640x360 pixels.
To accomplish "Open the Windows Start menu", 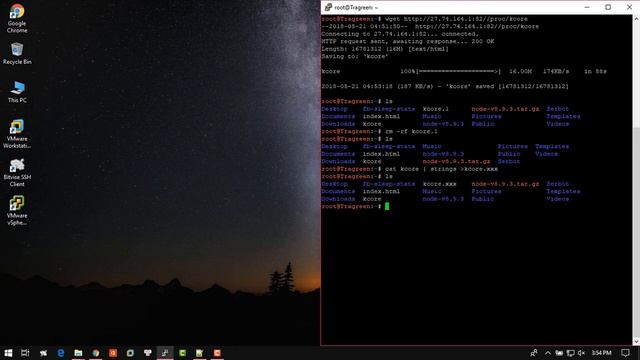I will click(8, 353).
